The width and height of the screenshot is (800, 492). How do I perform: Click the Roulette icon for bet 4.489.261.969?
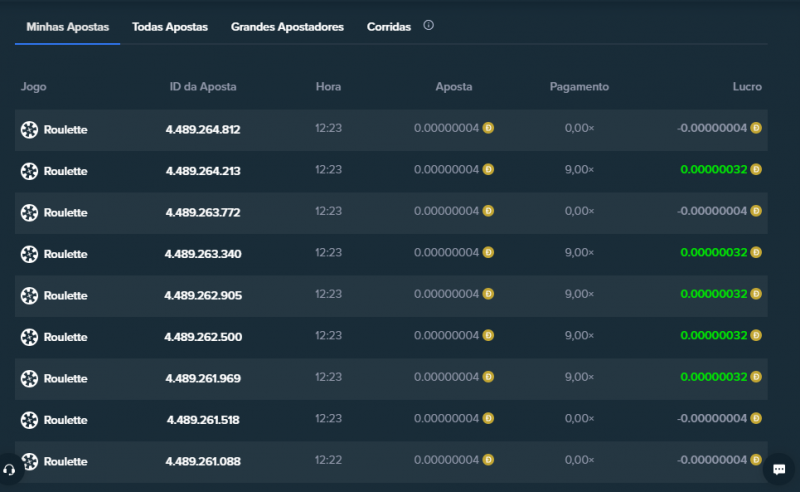pyautogui.click(x=29, y=378)
